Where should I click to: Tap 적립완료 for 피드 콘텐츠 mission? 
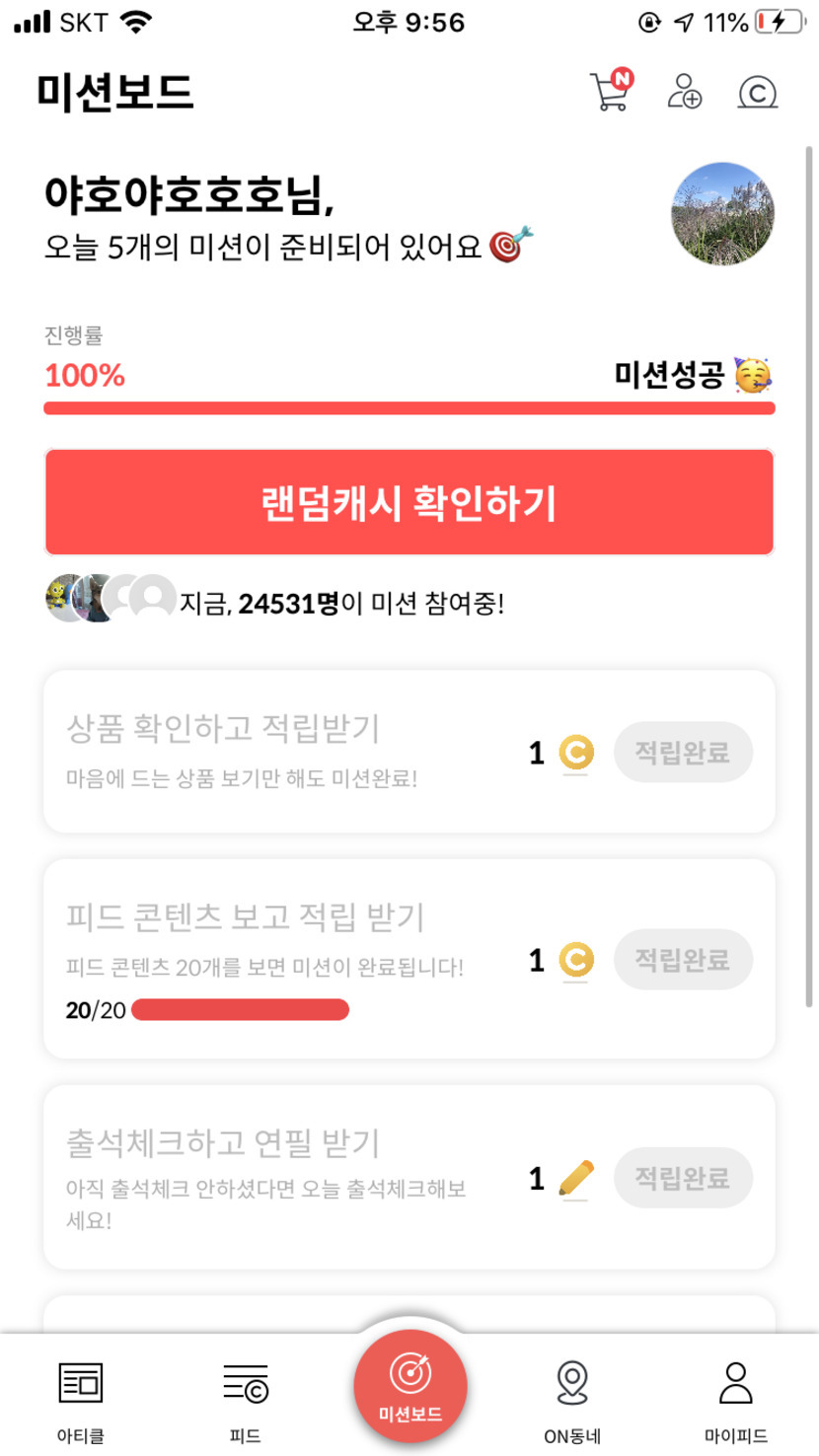point(683,959)
